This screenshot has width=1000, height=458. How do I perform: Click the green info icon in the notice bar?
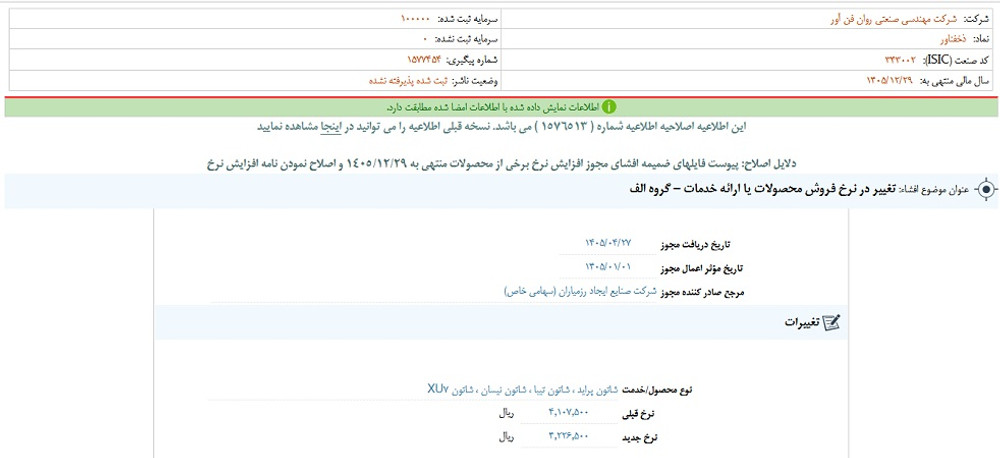(610, 107)
